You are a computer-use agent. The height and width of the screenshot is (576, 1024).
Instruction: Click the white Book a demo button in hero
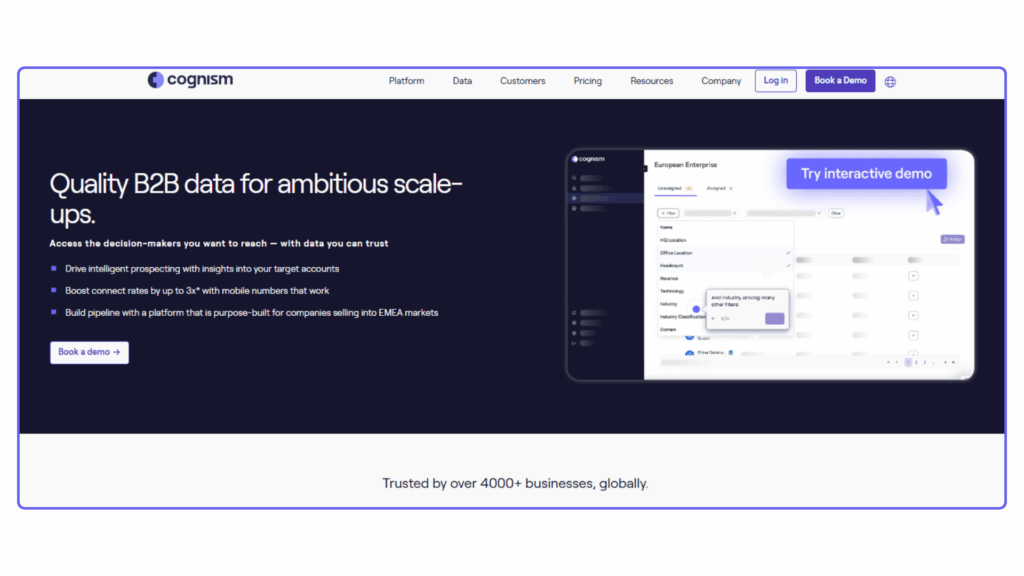tap(89, 352)
